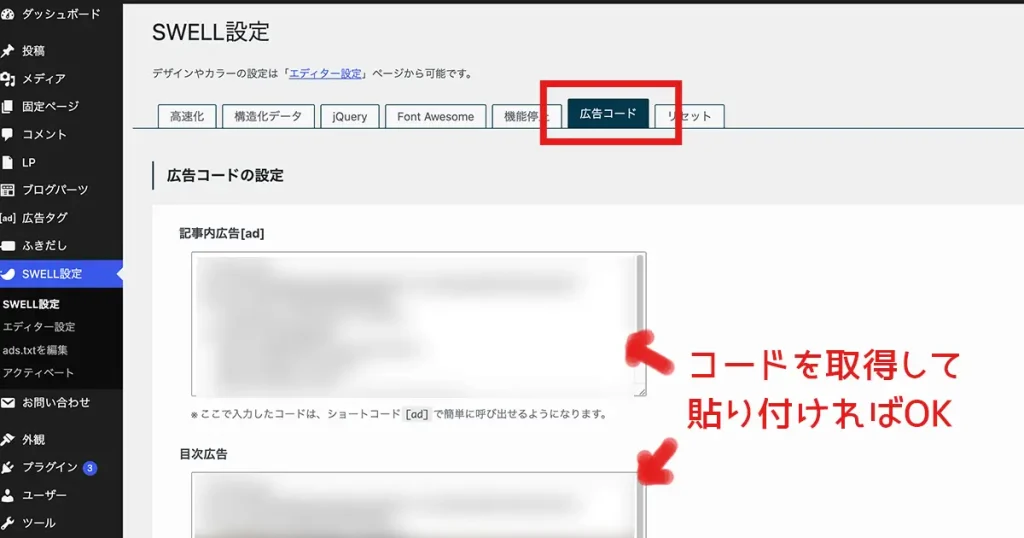Open the アクティベート submenu entry
This screenshot has height=538, width=1024.
(x=38, y=373)
